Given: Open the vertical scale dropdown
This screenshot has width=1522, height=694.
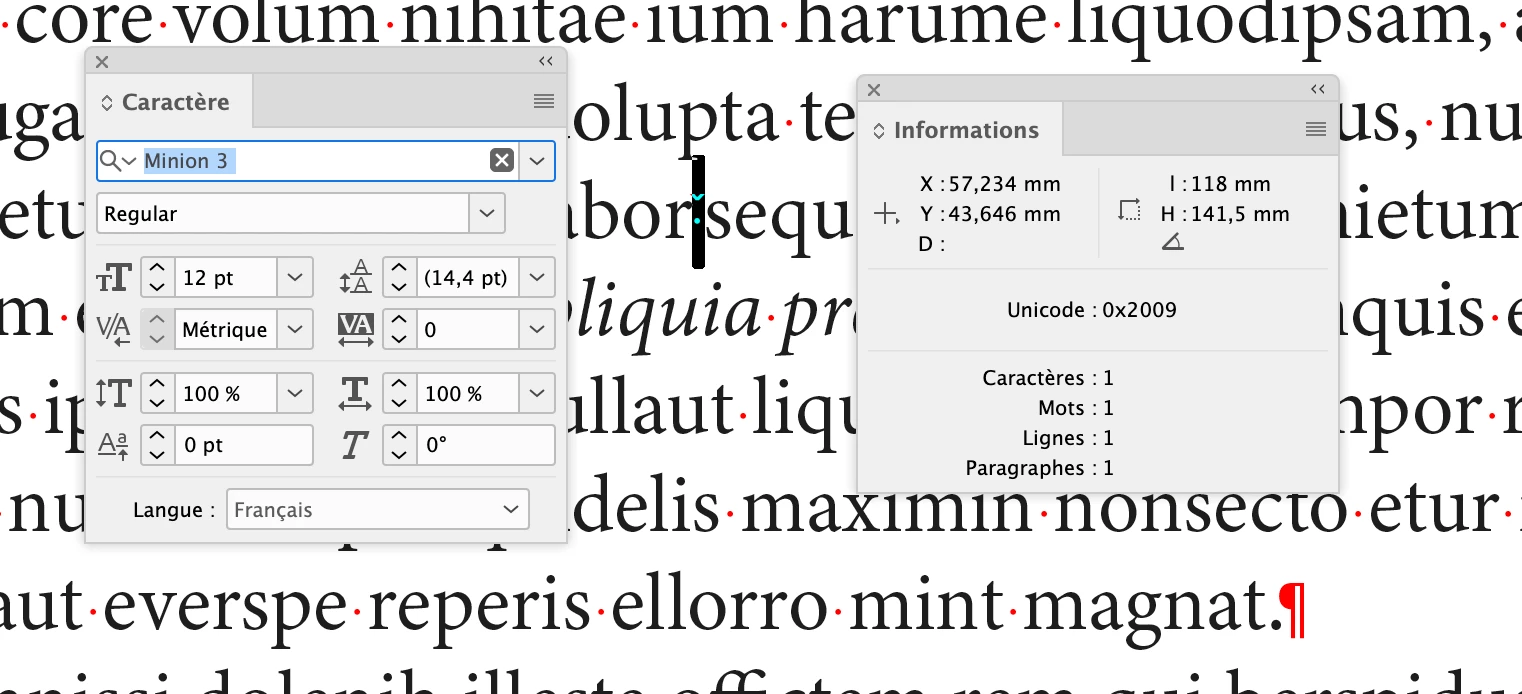Looking at the screenshot, I should (295, 393).
